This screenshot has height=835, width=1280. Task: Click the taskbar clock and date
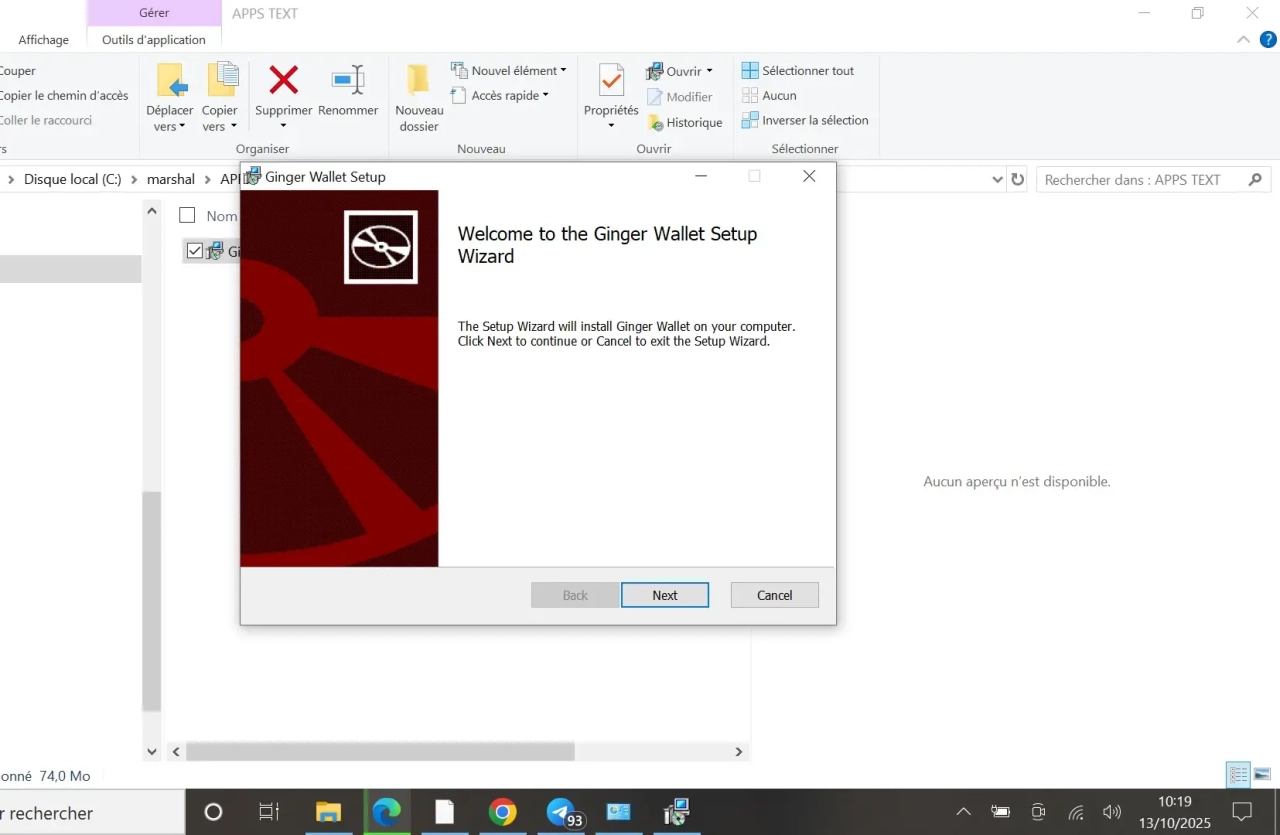click(x=1175, y=812)
